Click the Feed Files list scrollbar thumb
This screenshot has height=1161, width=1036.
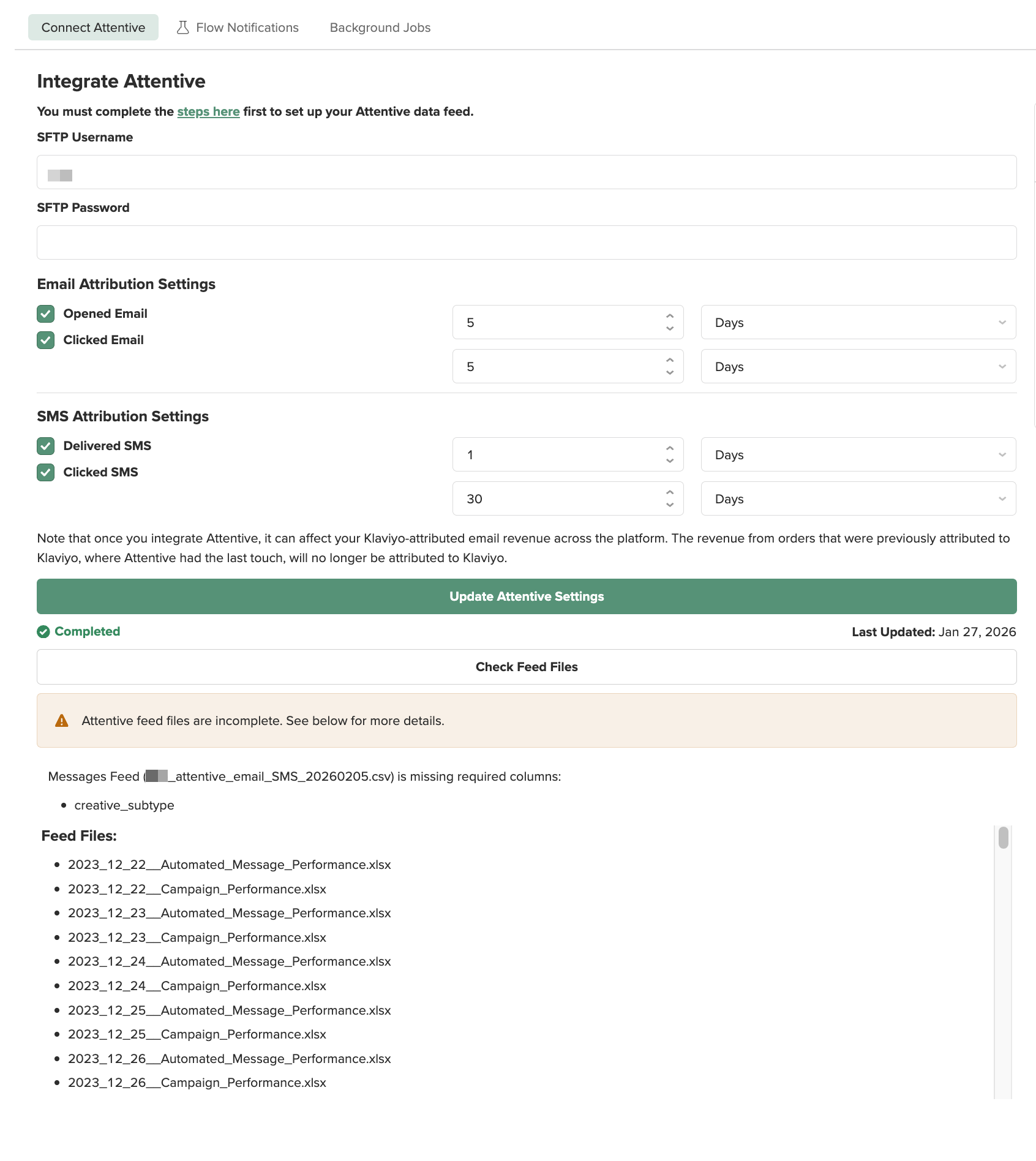point(1003,838)
